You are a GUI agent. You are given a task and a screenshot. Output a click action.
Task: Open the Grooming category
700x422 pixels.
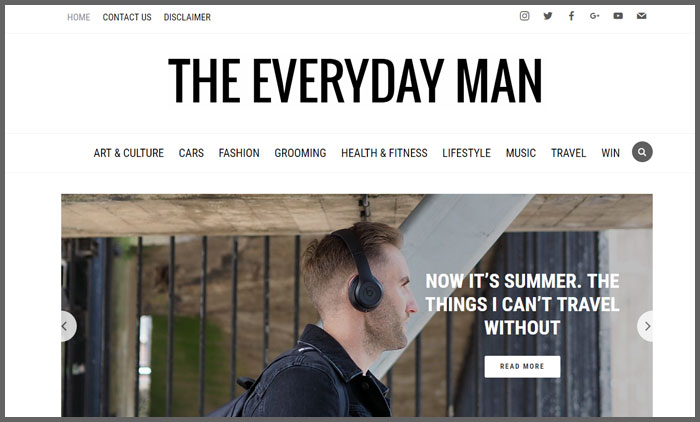[300, 153]
